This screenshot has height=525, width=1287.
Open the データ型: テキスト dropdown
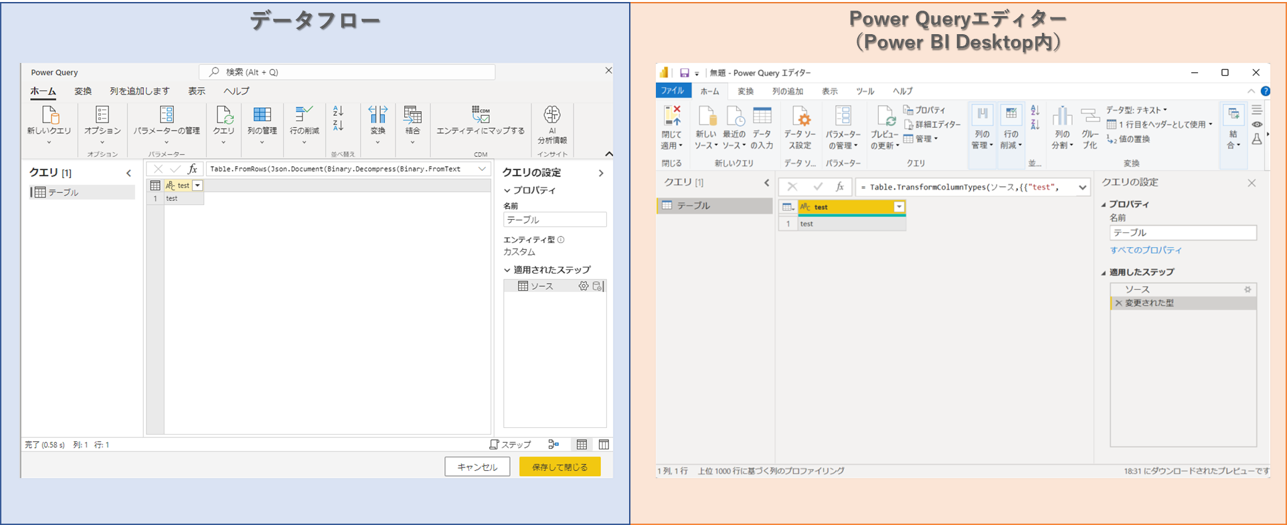(1137, 110)
